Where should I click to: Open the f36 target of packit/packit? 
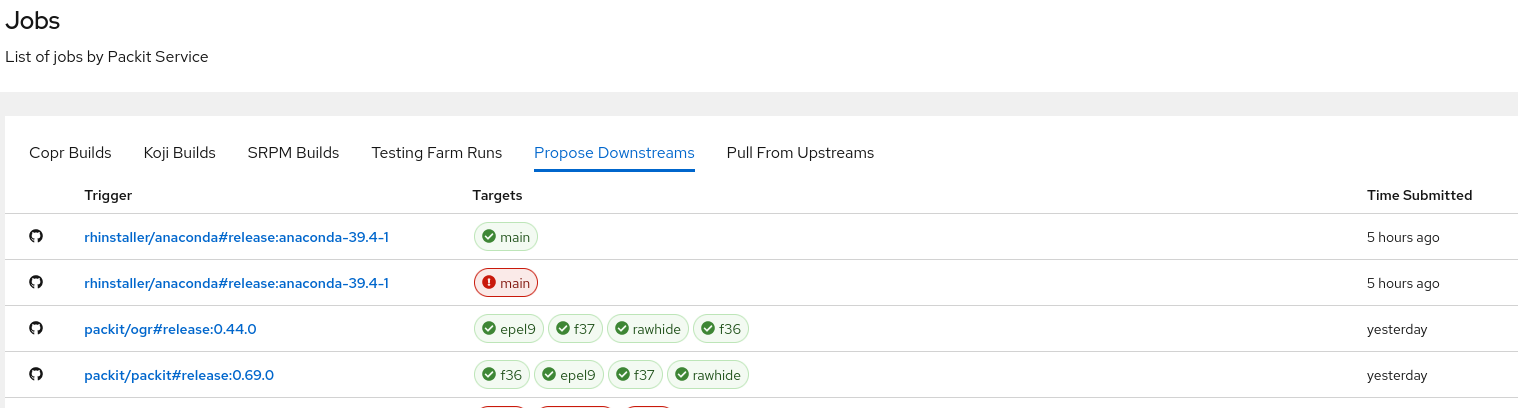click(501, 375)
